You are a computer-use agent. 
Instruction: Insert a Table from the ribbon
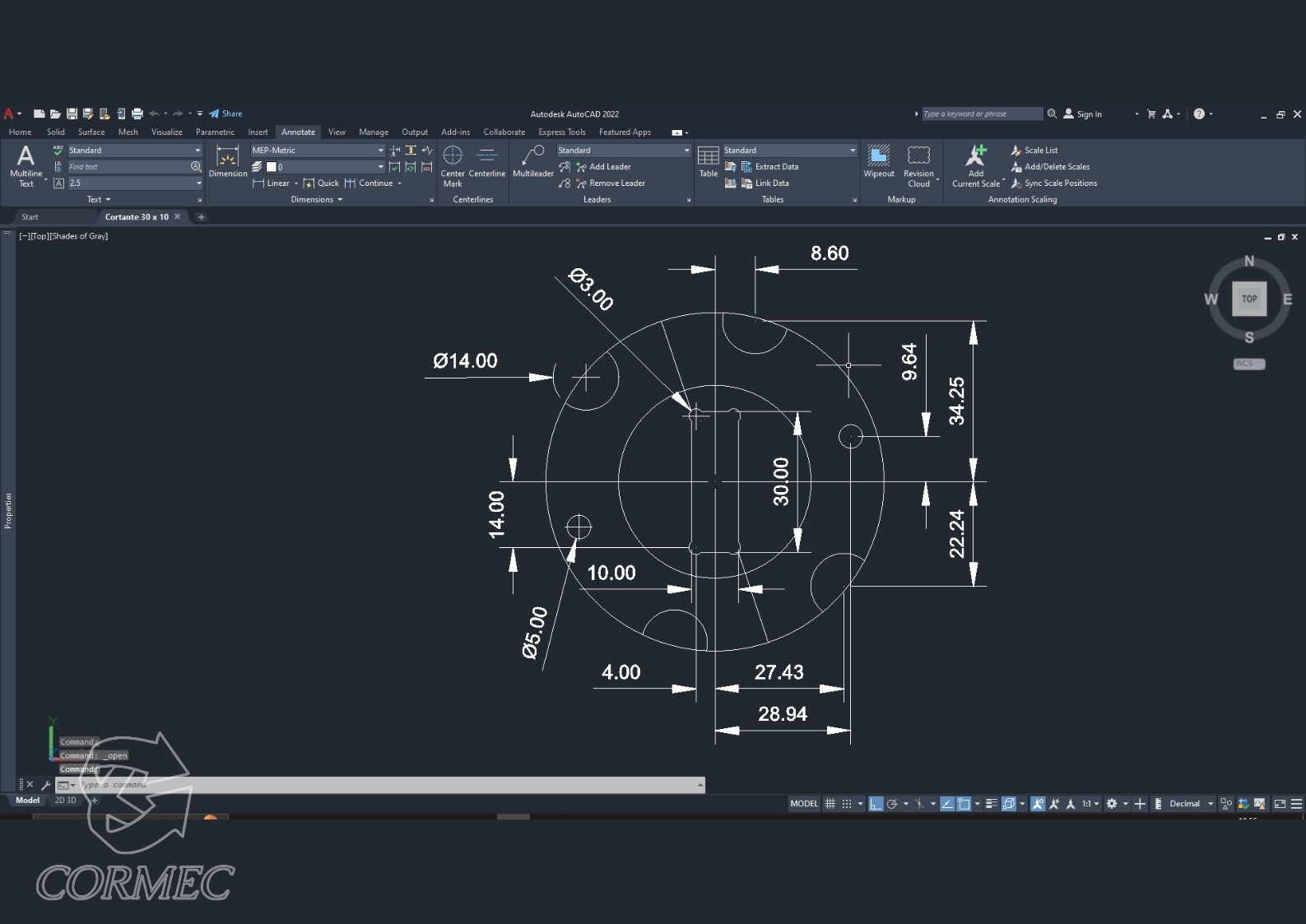coord(708,161)
